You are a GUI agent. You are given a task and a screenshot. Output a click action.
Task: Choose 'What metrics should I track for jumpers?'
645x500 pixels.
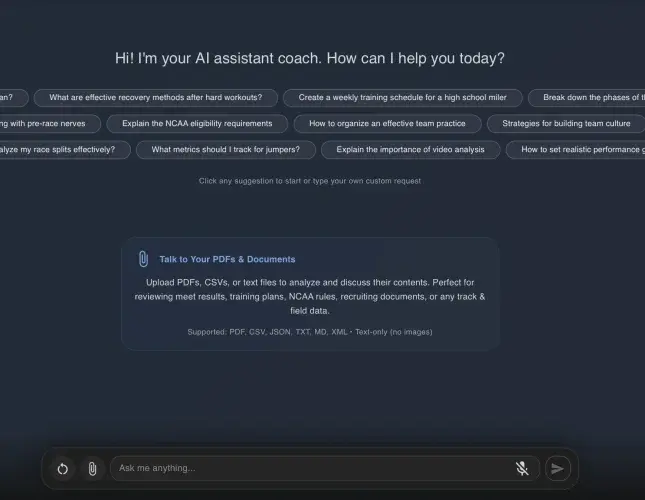[x=226, y=150]
